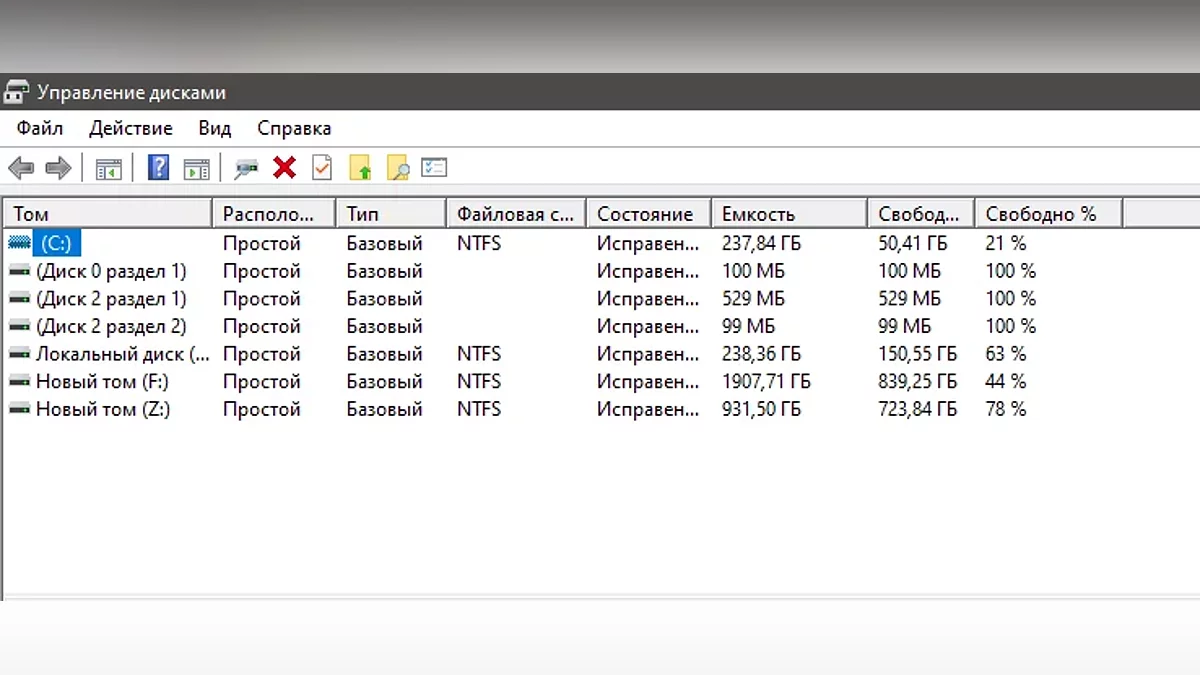Click the disk connect/rescan toolbar icon
Viewport: 1200px width, 675px height.
click(246, 168)
